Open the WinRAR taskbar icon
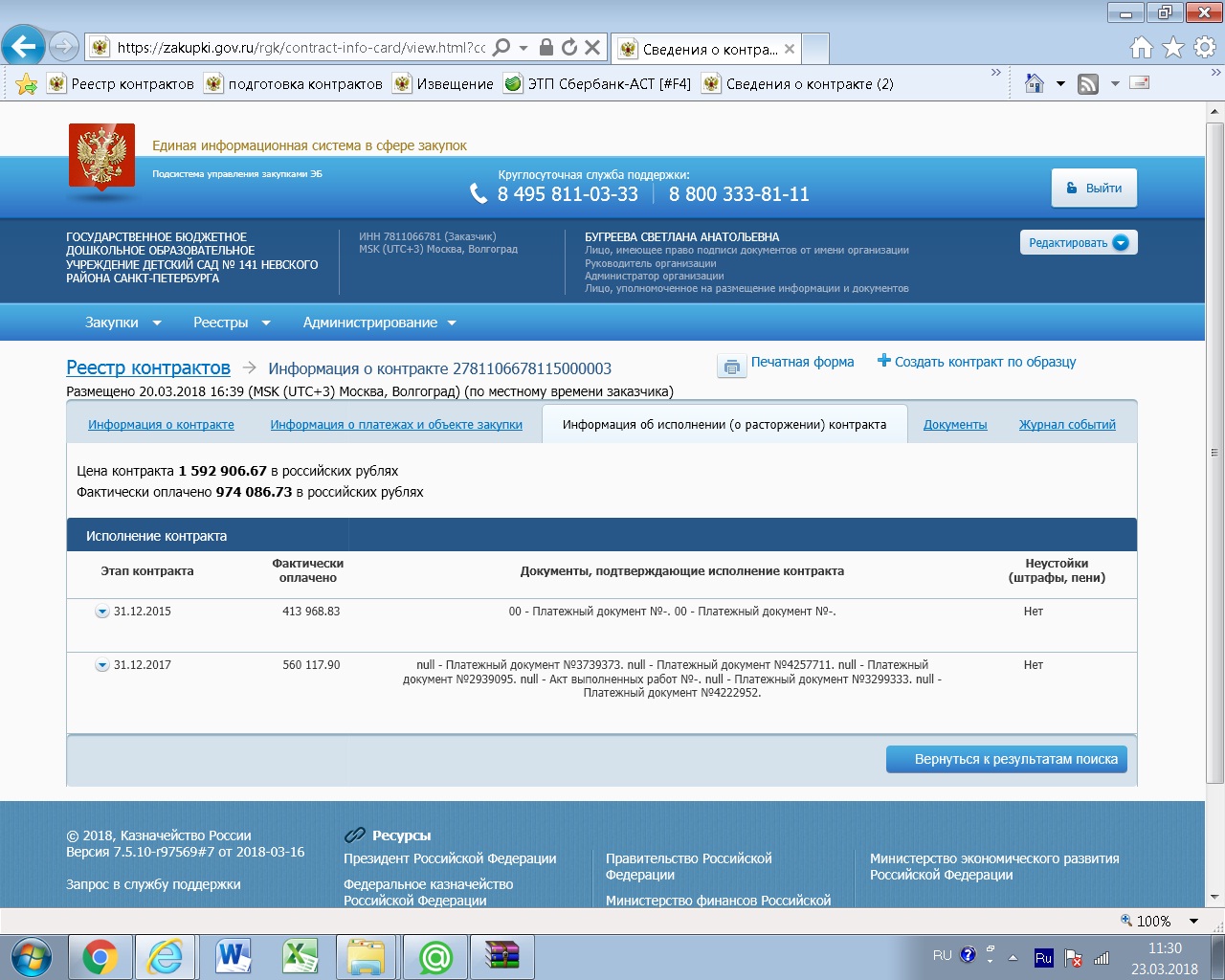Image resolution: width=1225 pixels, height=980 pixels. pos(502,957)
